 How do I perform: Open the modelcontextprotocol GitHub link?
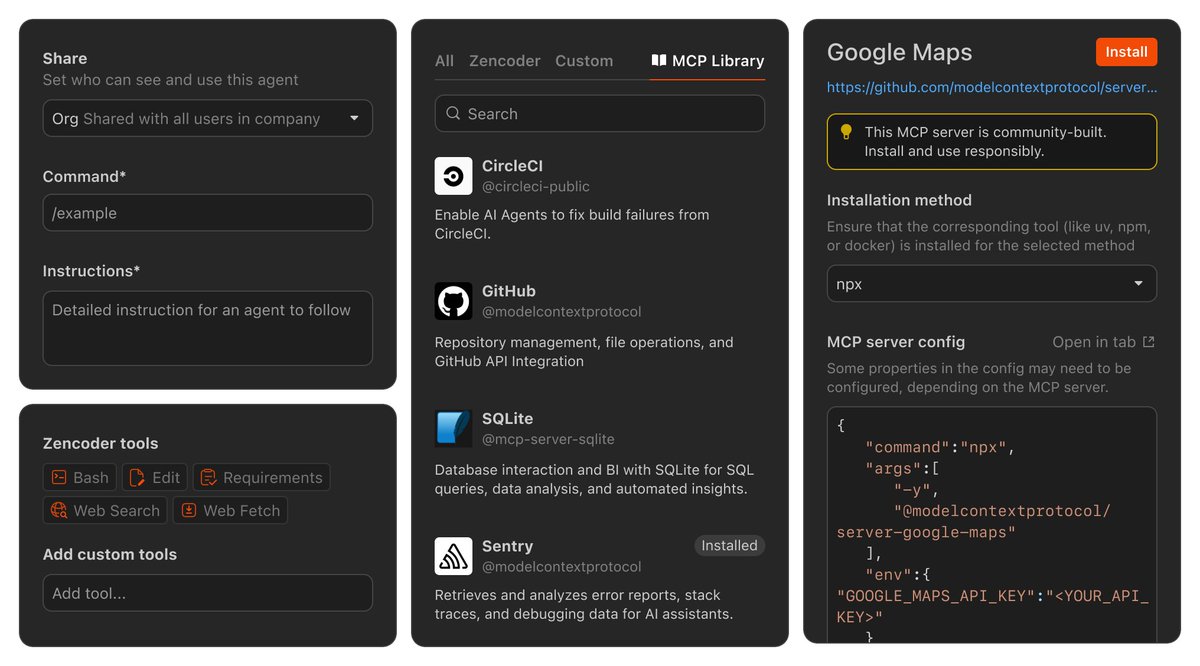pyautogui.click(x=992, y=88)
